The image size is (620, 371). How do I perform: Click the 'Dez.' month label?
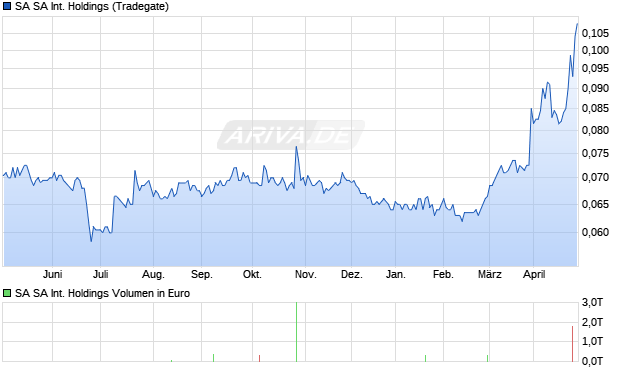pos(352,274)
